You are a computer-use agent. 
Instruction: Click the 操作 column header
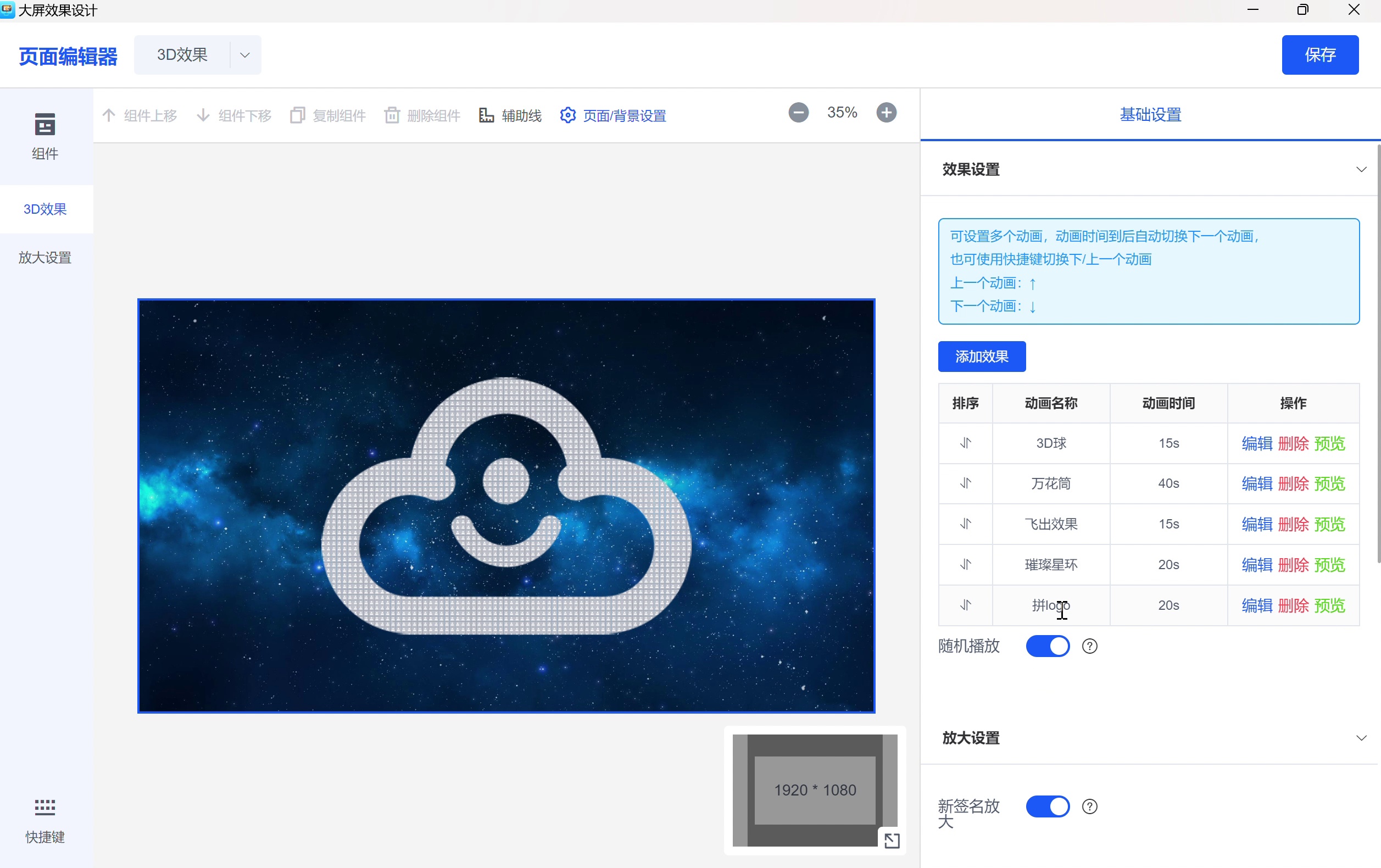click(x=1293, y=403)
